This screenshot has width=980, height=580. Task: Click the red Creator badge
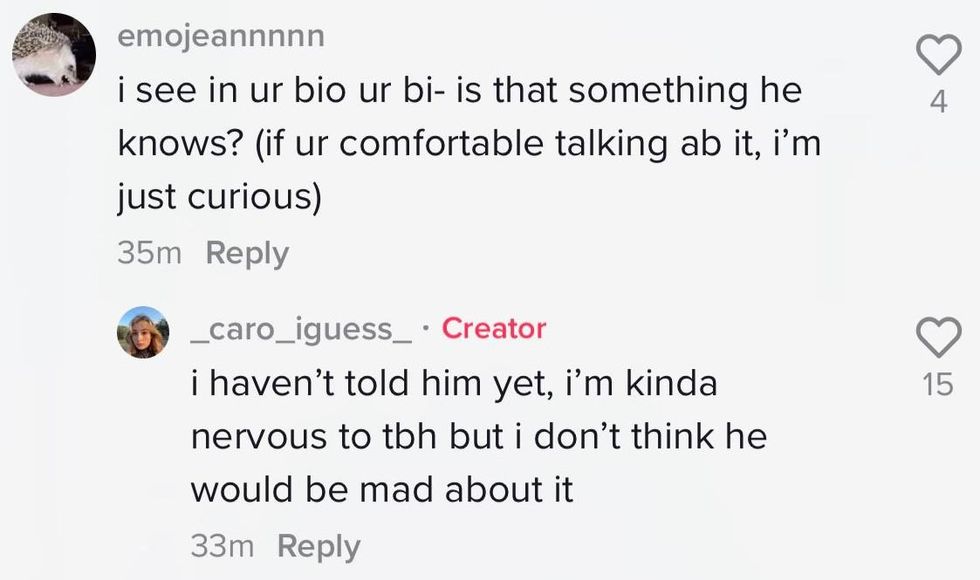click(494, 328)
